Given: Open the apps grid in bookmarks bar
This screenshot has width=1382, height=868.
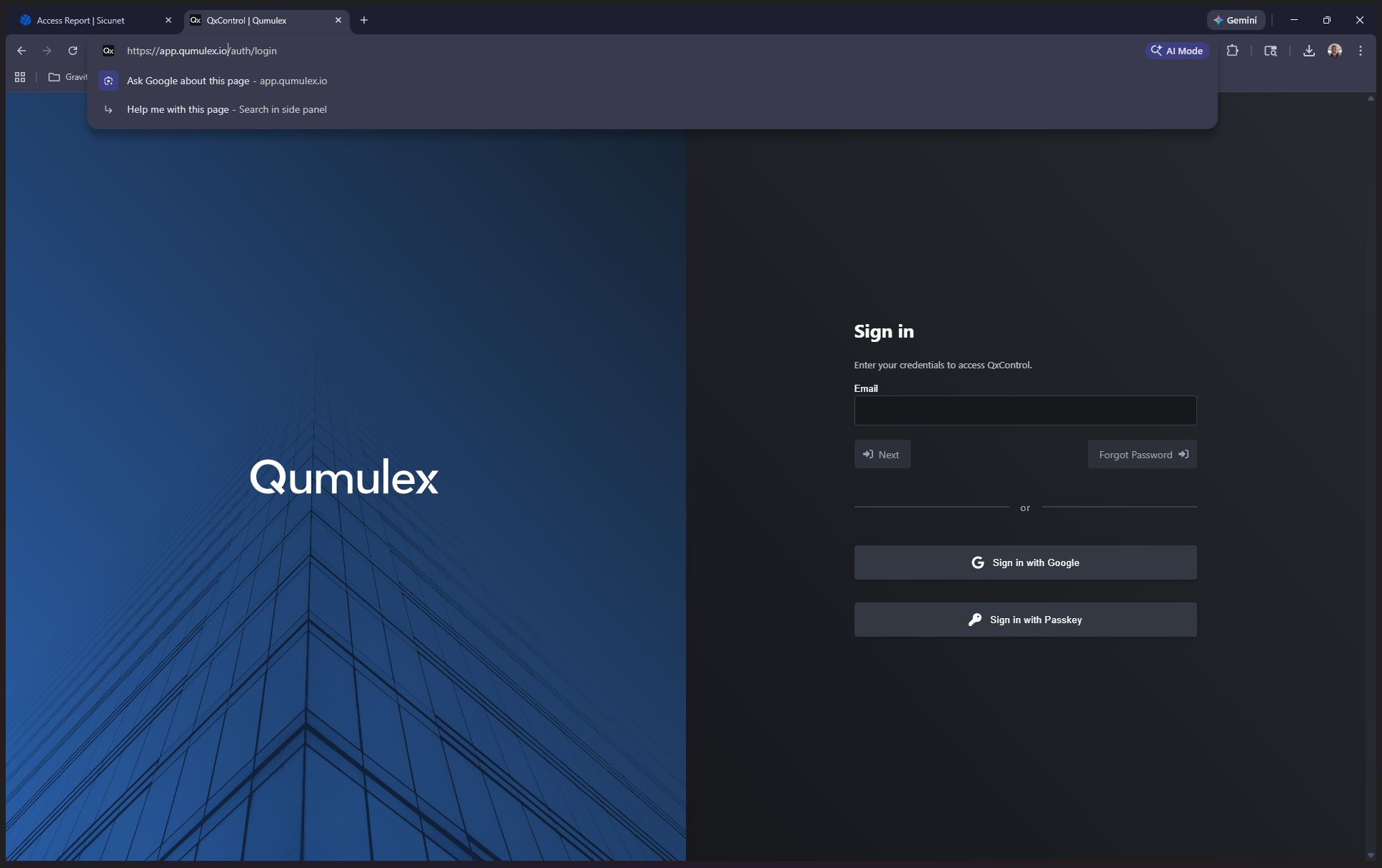Looking at the screenshot, I should click(20, 77).
